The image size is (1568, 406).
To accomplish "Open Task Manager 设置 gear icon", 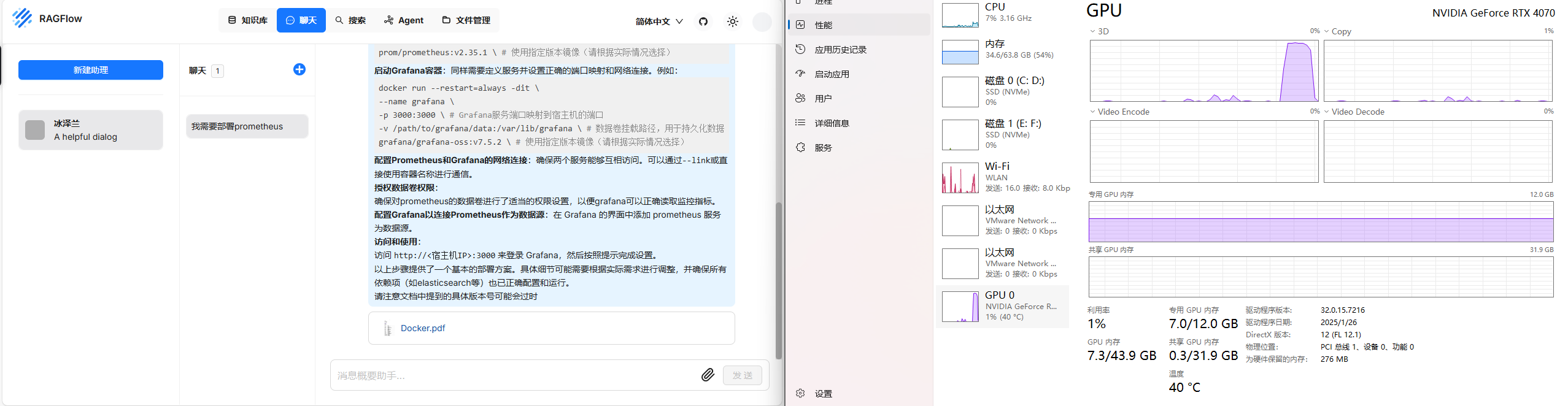I will click(800, 393).
